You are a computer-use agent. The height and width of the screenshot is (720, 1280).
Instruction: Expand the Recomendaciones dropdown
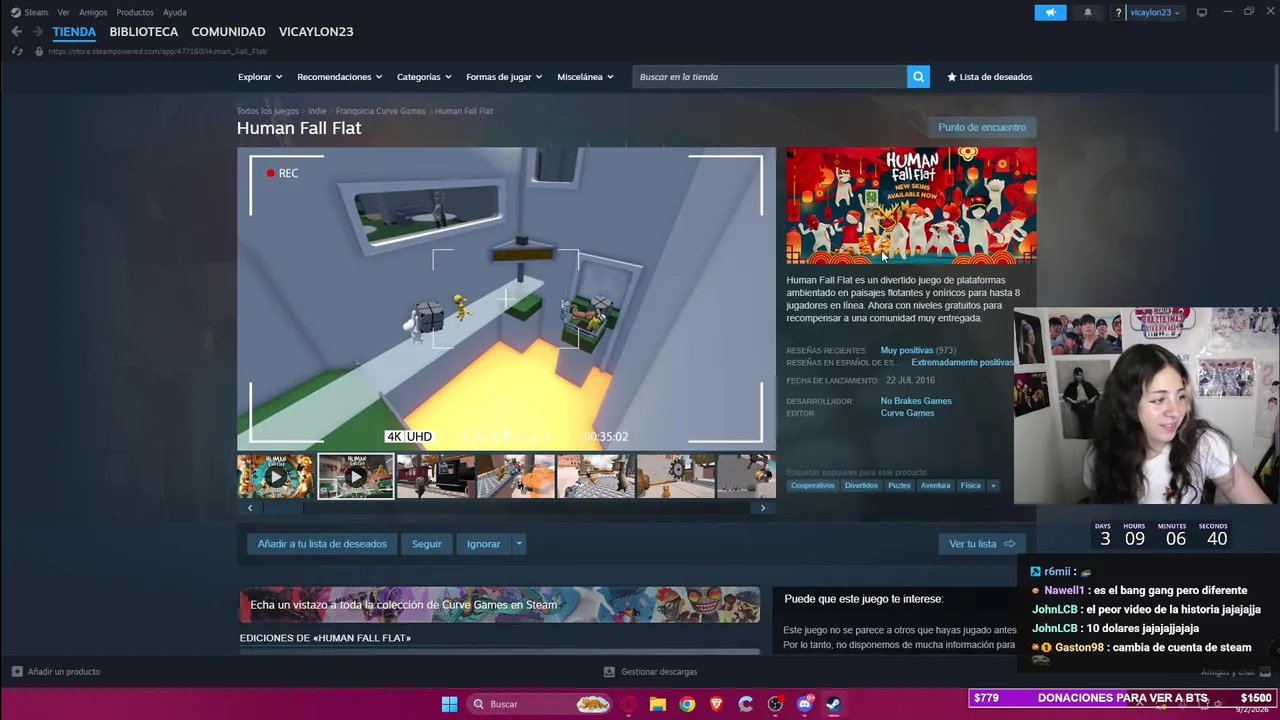(x=339, y=77)
